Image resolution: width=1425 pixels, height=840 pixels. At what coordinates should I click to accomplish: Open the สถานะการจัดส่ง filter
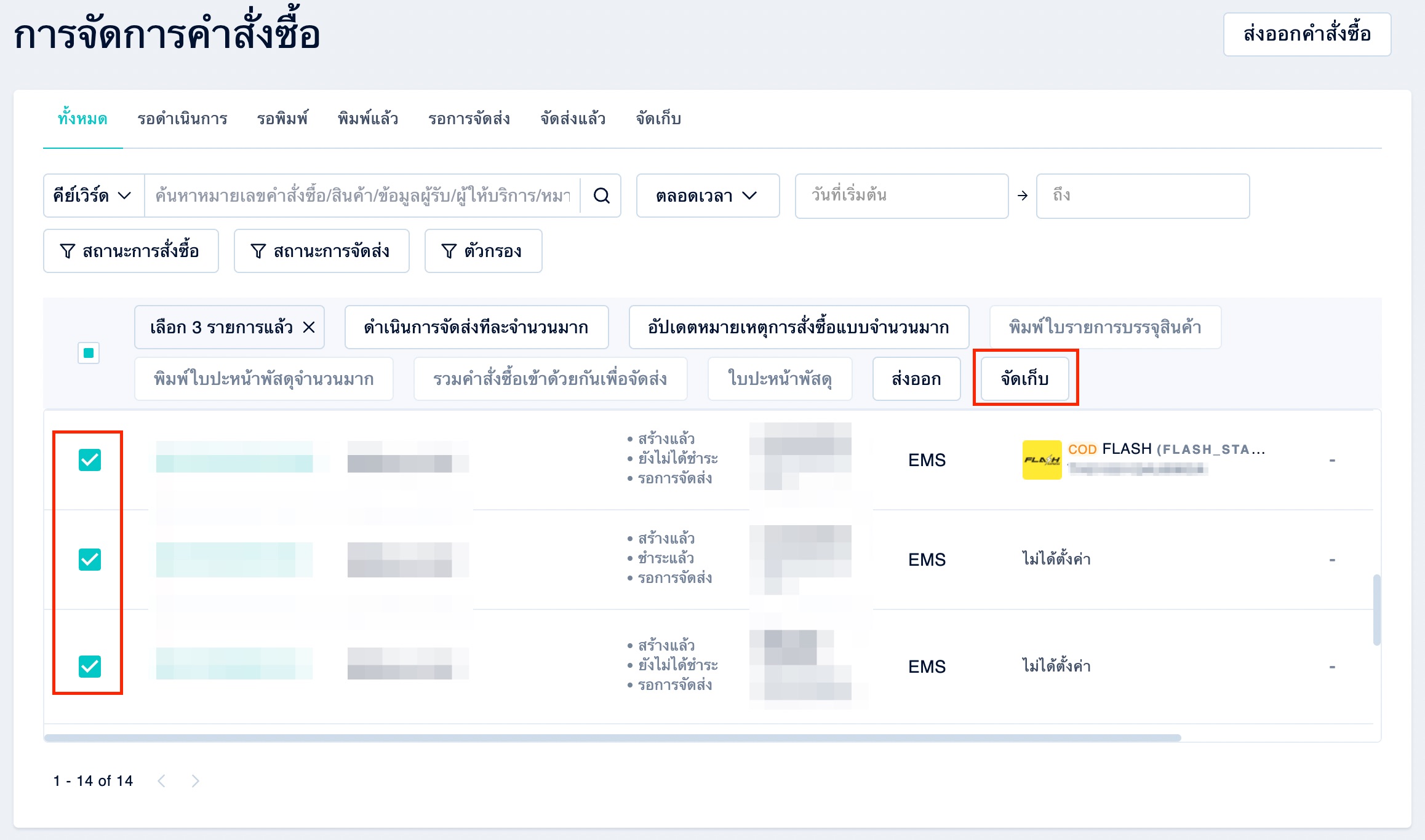(x=321, y=251)
